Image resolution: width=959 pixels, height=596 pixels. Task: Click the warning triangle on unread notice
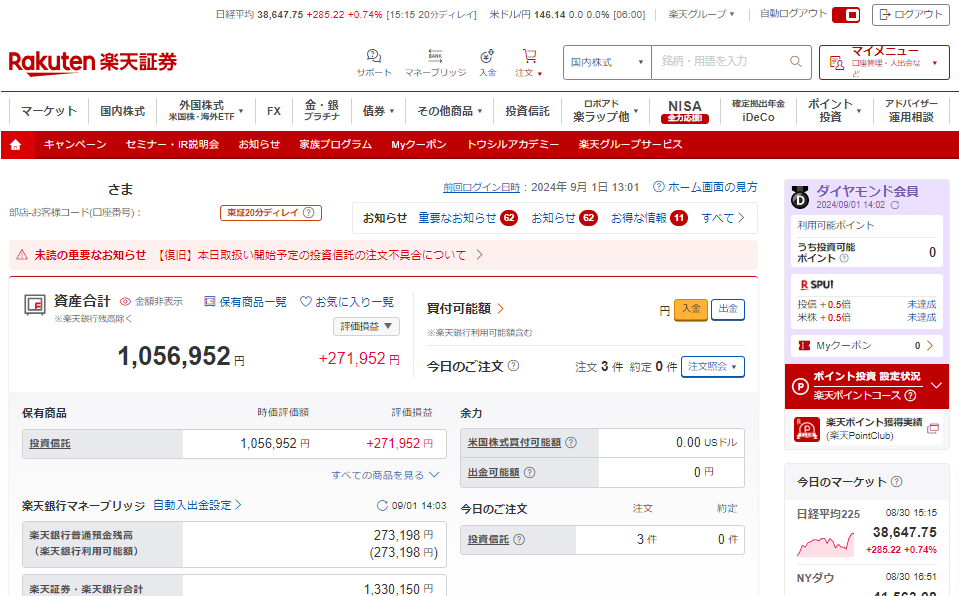coord(22,255)
